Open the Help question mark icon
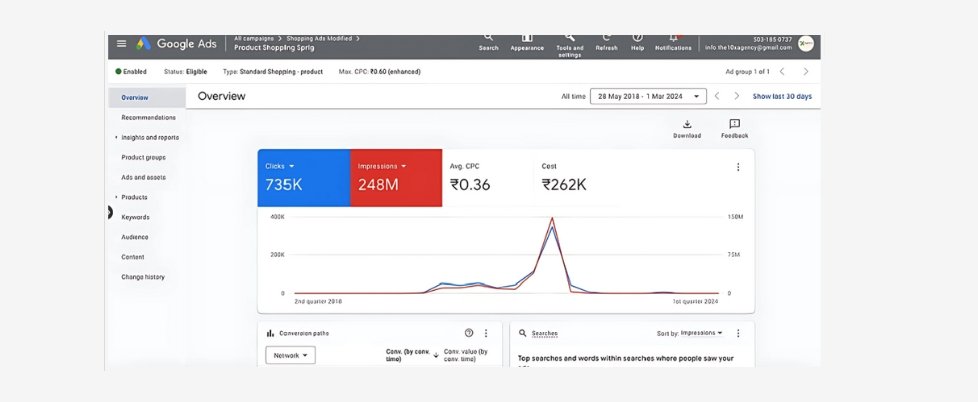This screenshot has height=402, width=978. tap(638, 38)
